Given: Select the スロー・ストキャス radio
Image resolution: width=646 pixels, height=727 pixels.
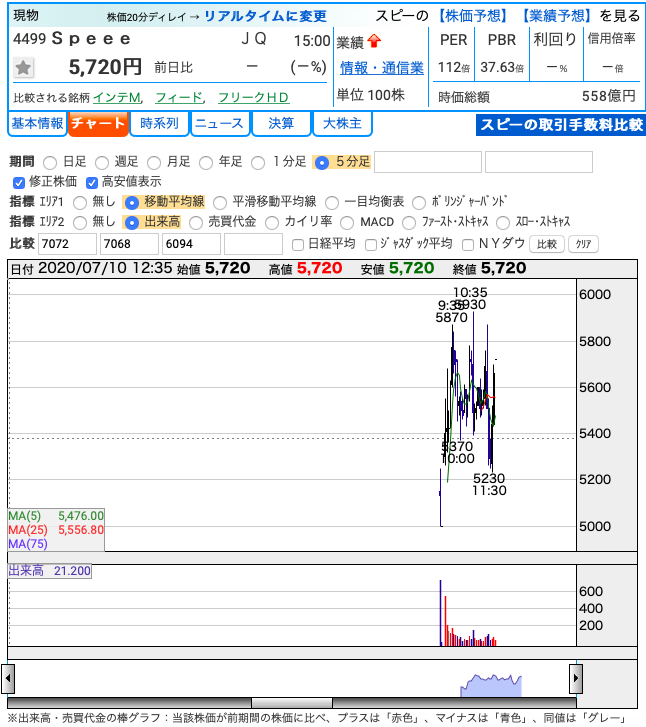Looking at the screenshot, I should tap(503, 223).
